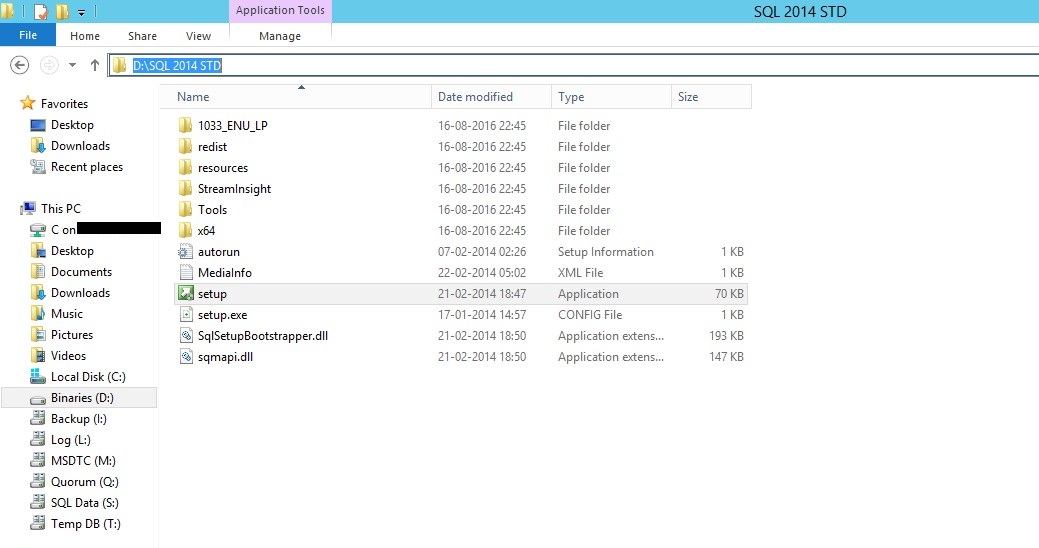Click the '193 KB' size cell
This screenshot has width=1039, height=548.
point(726,336)
